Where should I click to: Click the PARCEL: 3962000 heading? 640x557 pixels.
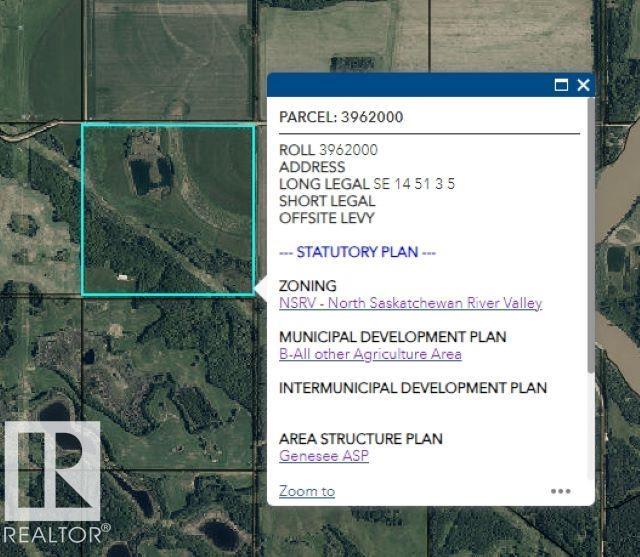341,117
